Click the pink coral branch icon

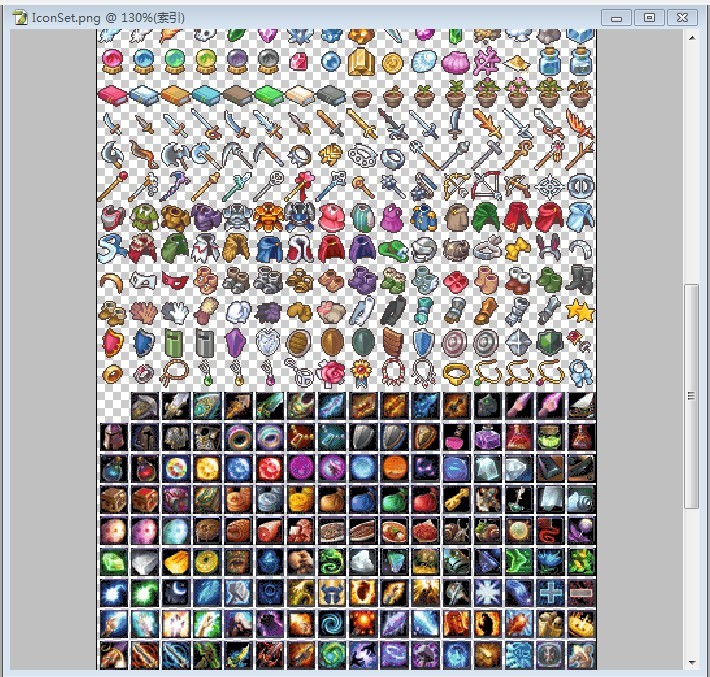[487, 61]
